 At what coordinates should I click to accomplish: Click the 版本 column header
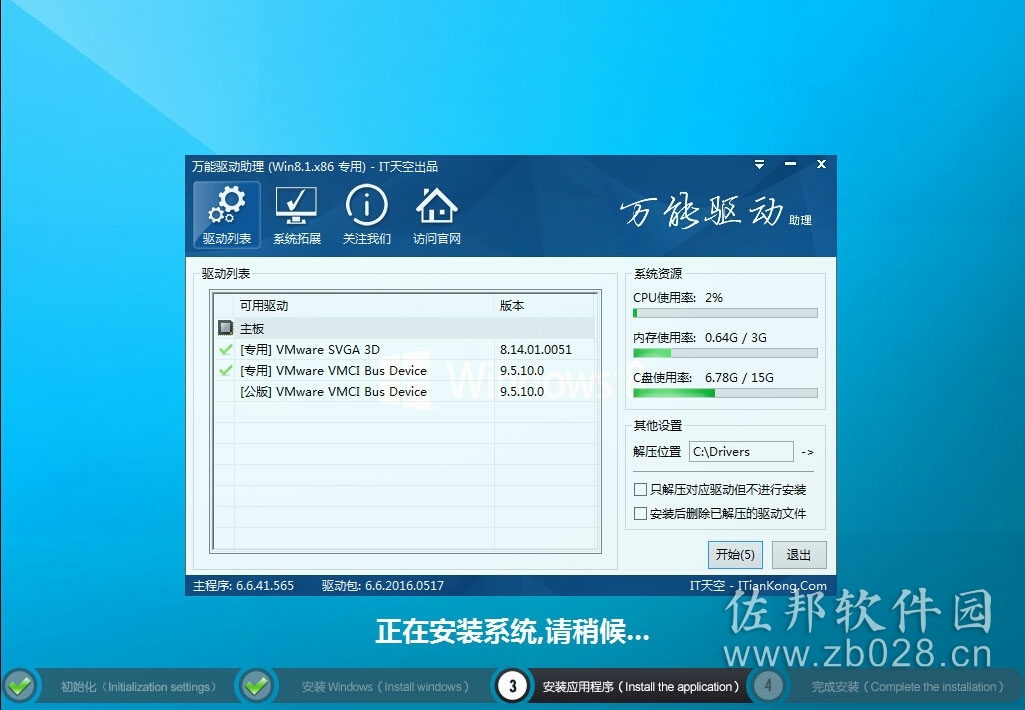(544, 305)
